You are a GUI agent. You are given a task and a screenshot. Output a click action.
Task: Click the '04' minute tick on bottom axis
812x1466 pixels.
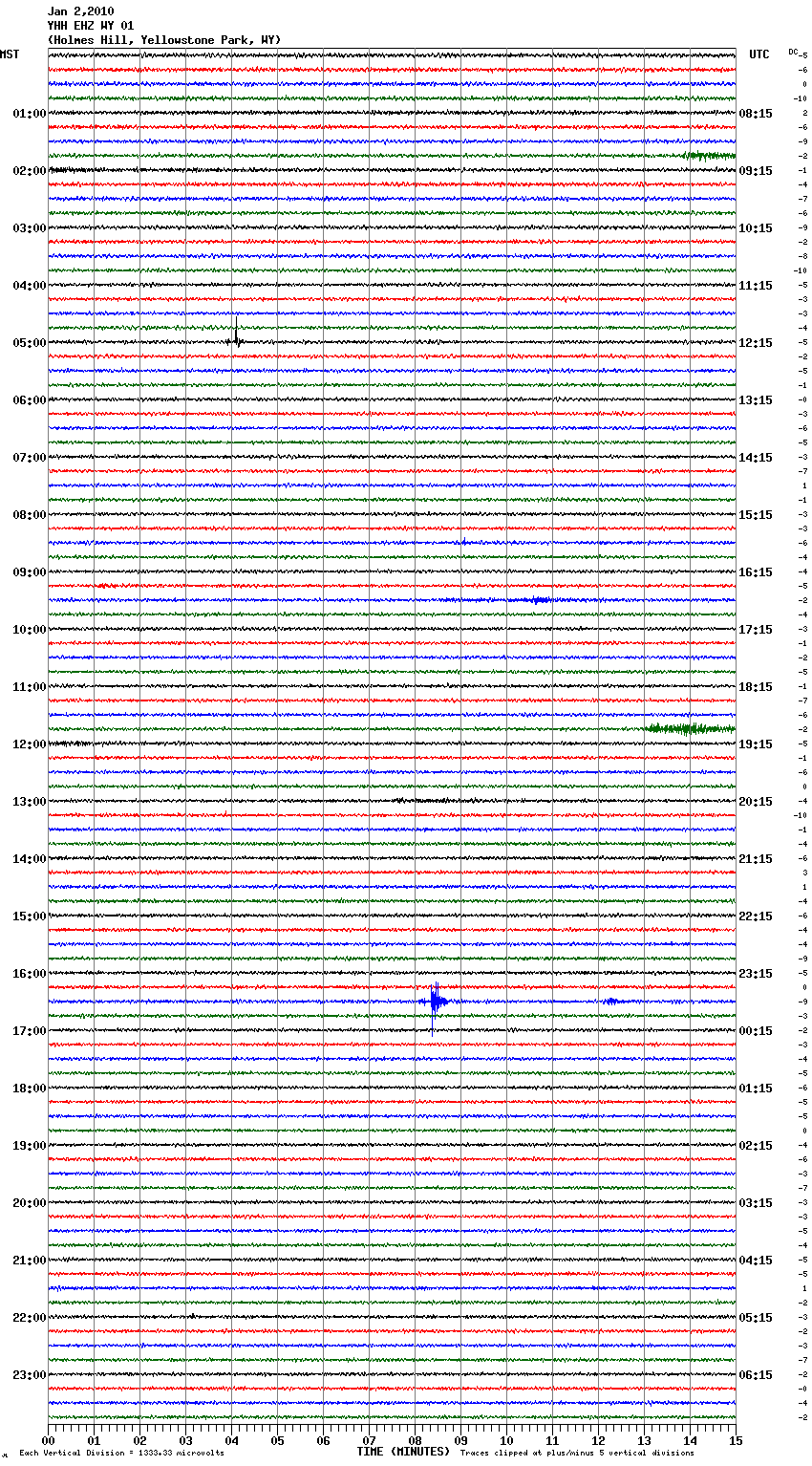(x=231, y=1441)
